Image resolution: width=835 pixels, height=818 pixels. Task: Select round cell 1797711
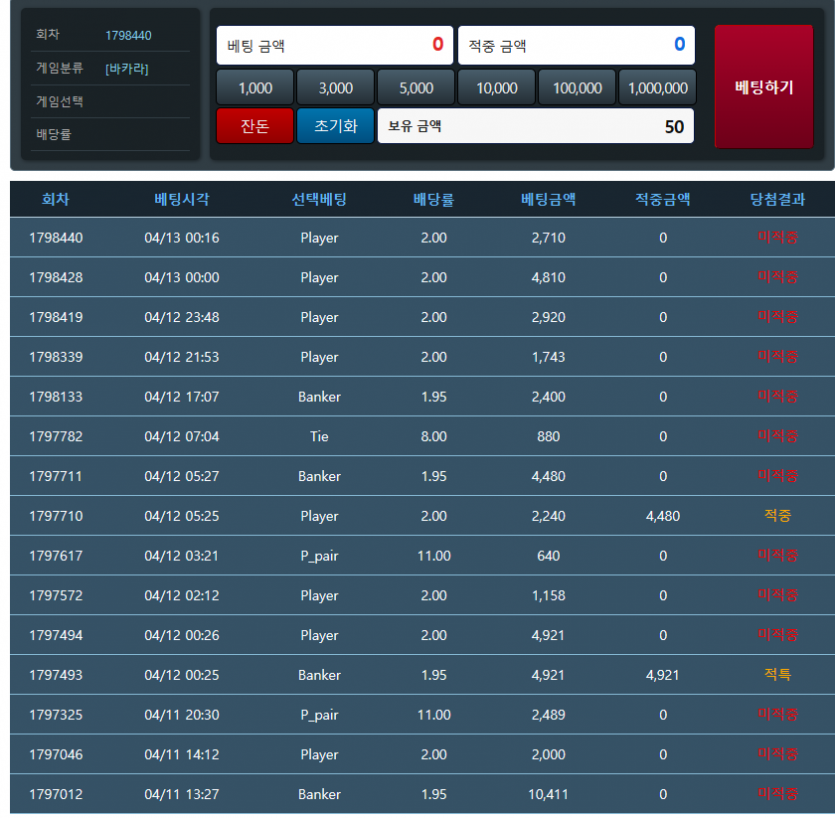(56, 476)
